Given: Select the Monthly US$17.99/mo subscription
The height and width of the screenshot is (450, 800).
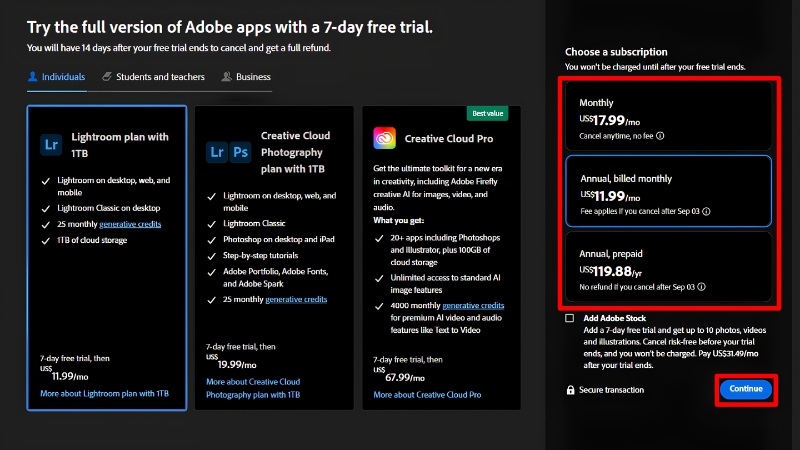Looking at the screenshot, I should (668, 116).
